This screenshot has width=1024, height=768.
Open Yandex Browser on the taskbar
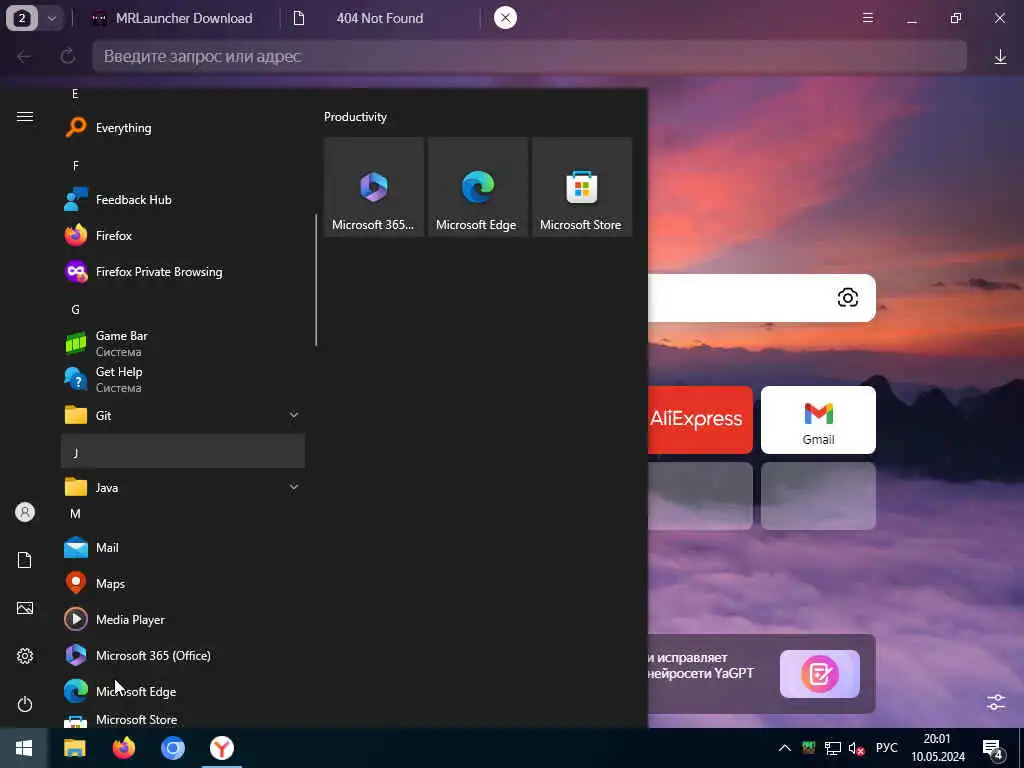pos(222,748)
